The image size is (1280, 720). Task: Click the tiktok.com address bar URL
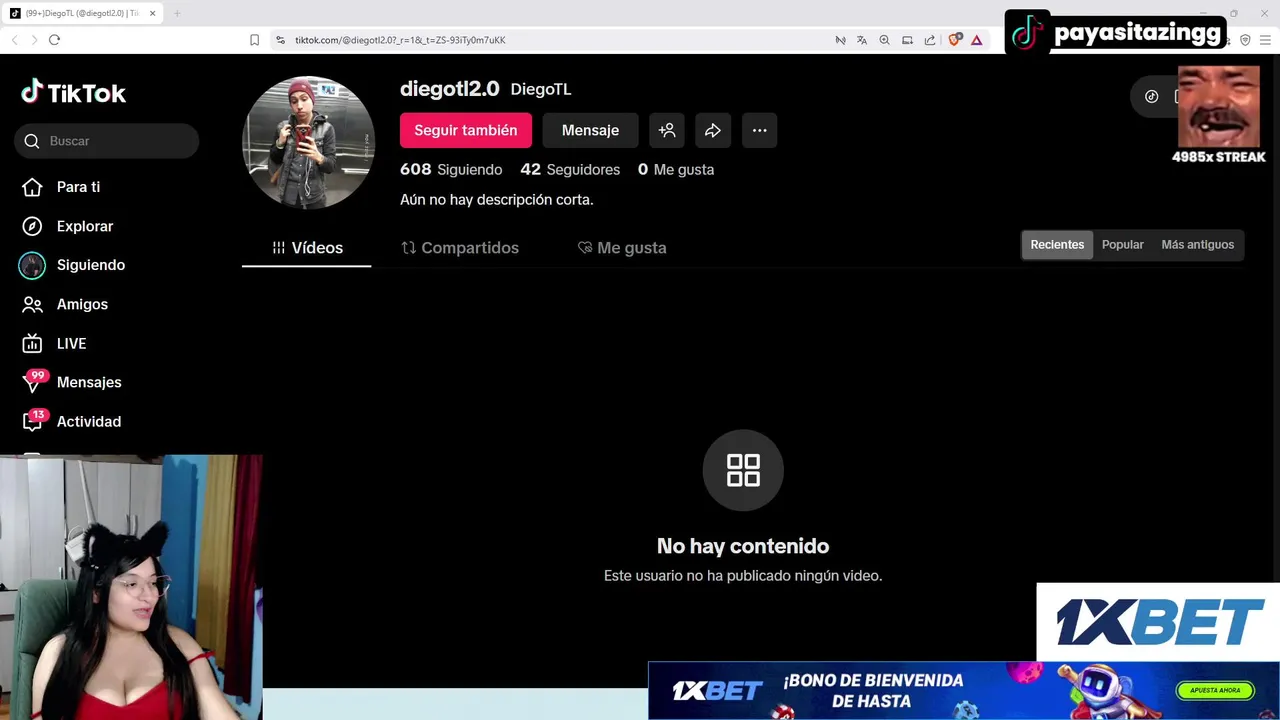point(400,40)
